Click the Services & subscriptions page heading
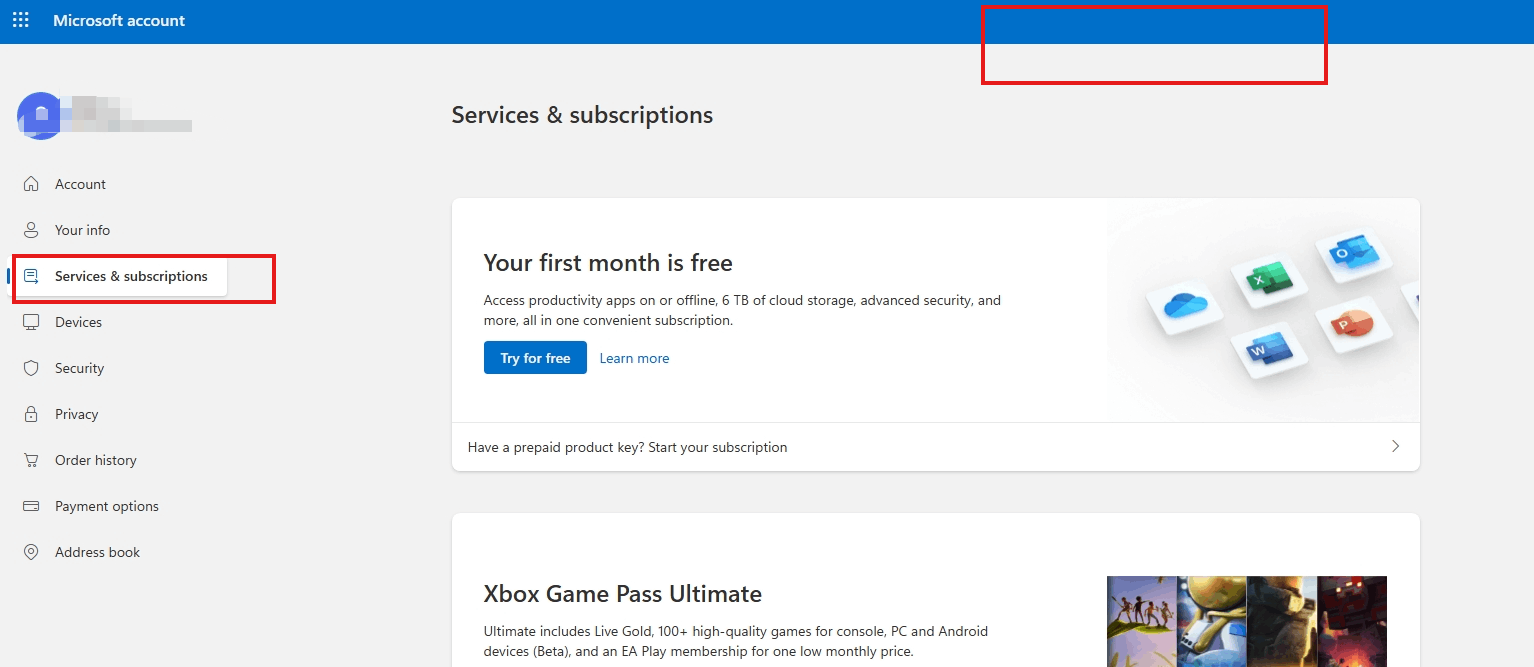The image size is (1534, 667). [582, 115]
